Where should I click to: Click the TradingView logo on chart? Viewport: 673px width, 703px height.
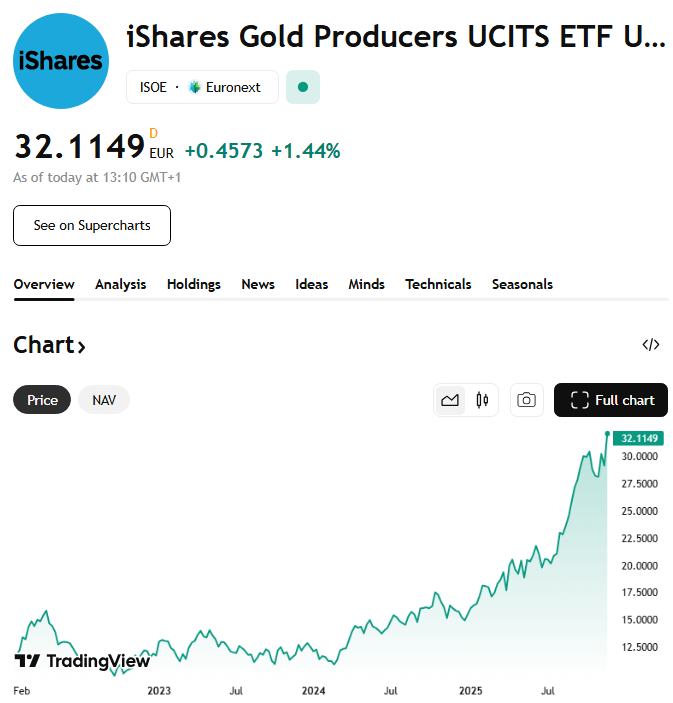point(82,661)
